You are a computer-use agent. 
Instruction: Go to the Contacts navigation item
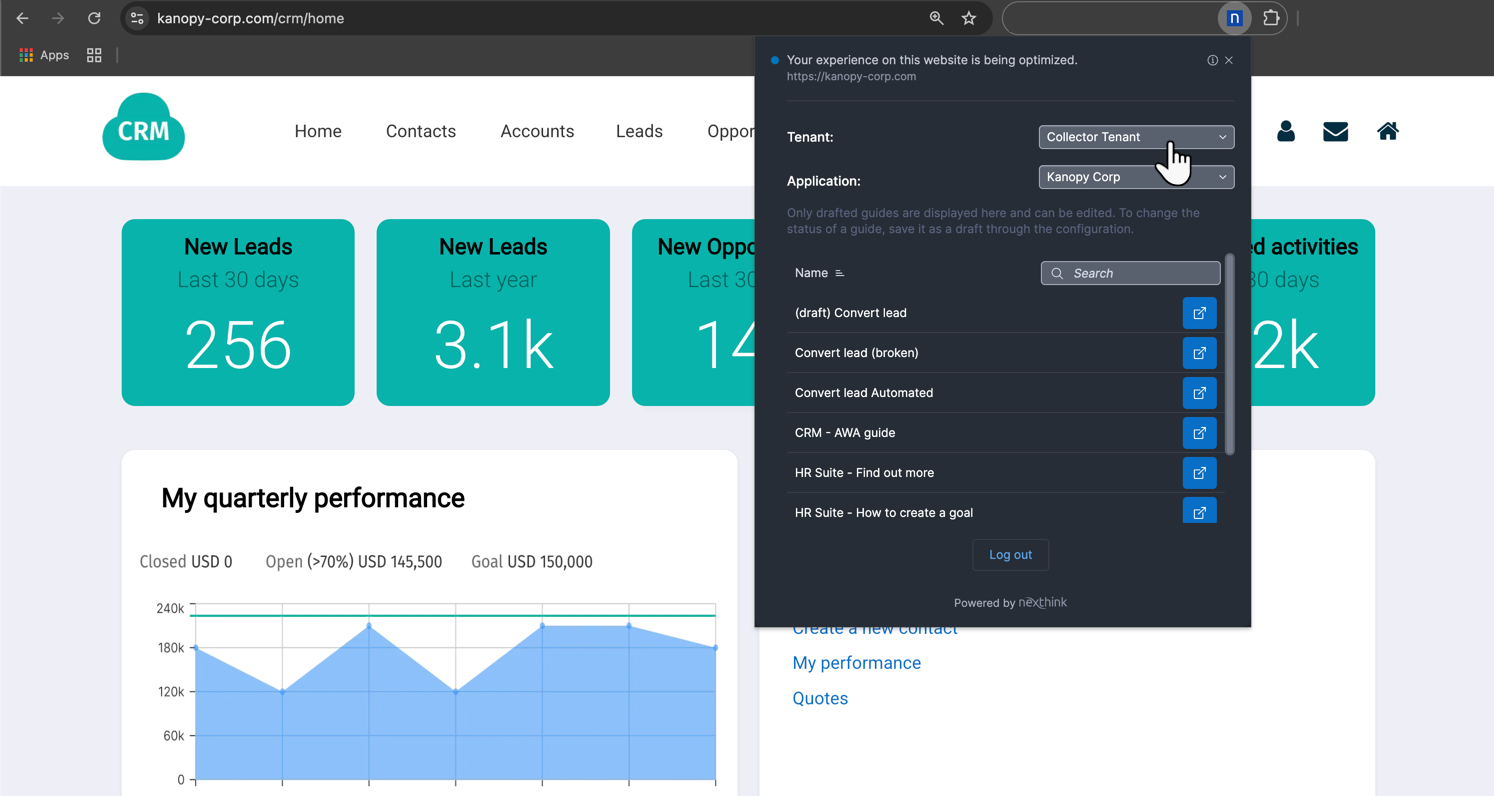coord(421,131)
